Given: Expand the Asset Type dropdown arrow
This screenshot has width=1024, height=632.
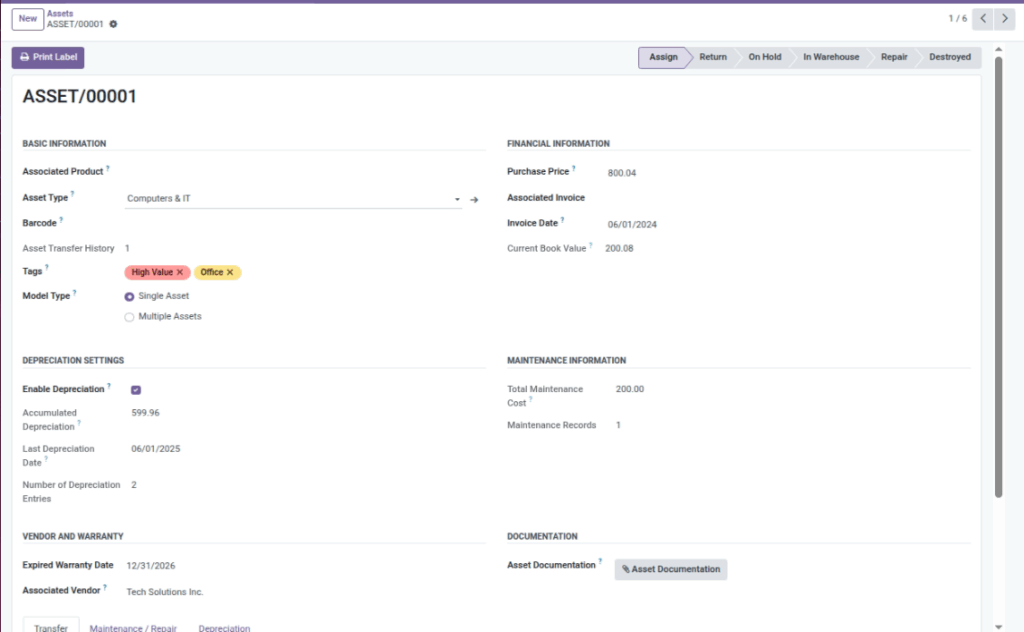Looking at the screenshot, I should (457, 199).
